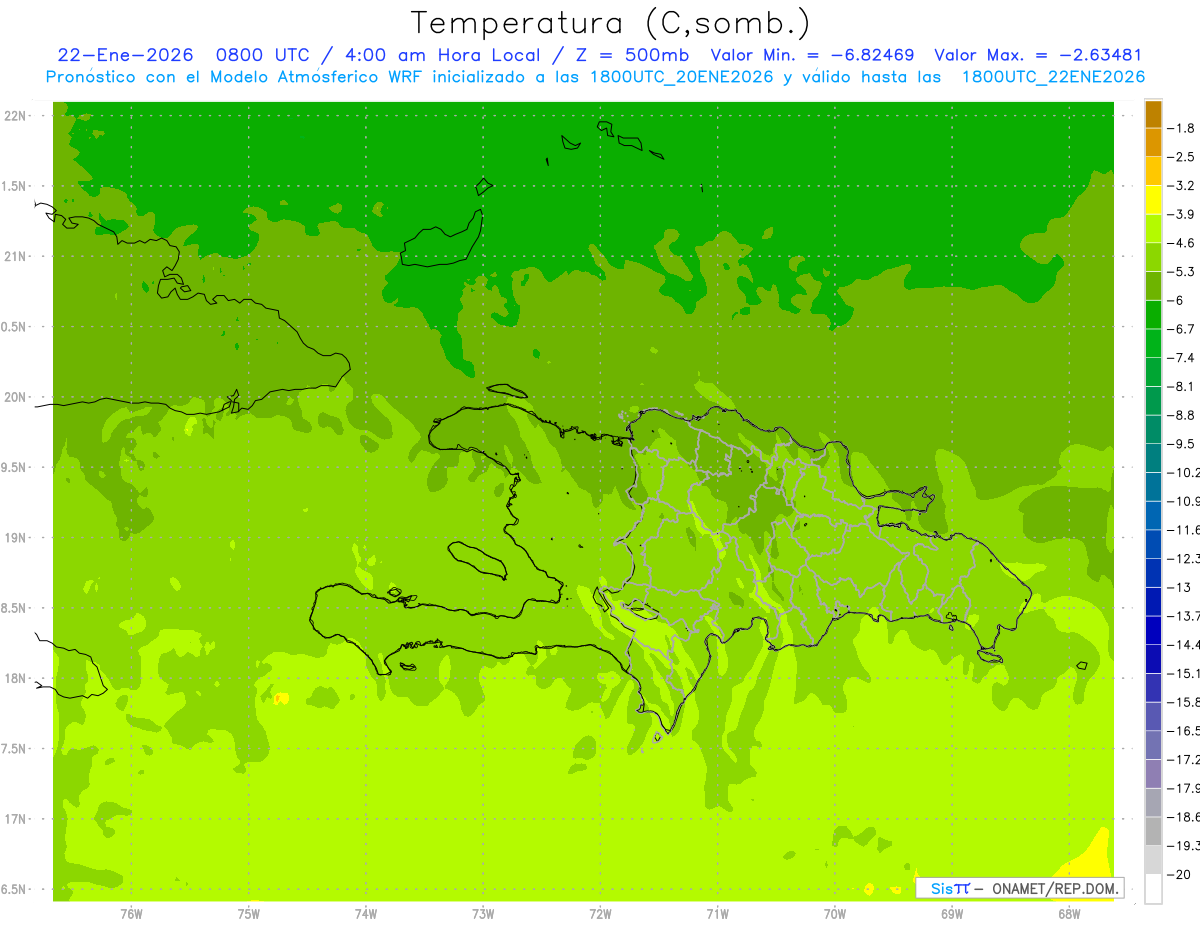This screenshot has width=1200, height=927.
Task: Click the '-15.8' color bar label
Action: click(x=1184, y=702)
